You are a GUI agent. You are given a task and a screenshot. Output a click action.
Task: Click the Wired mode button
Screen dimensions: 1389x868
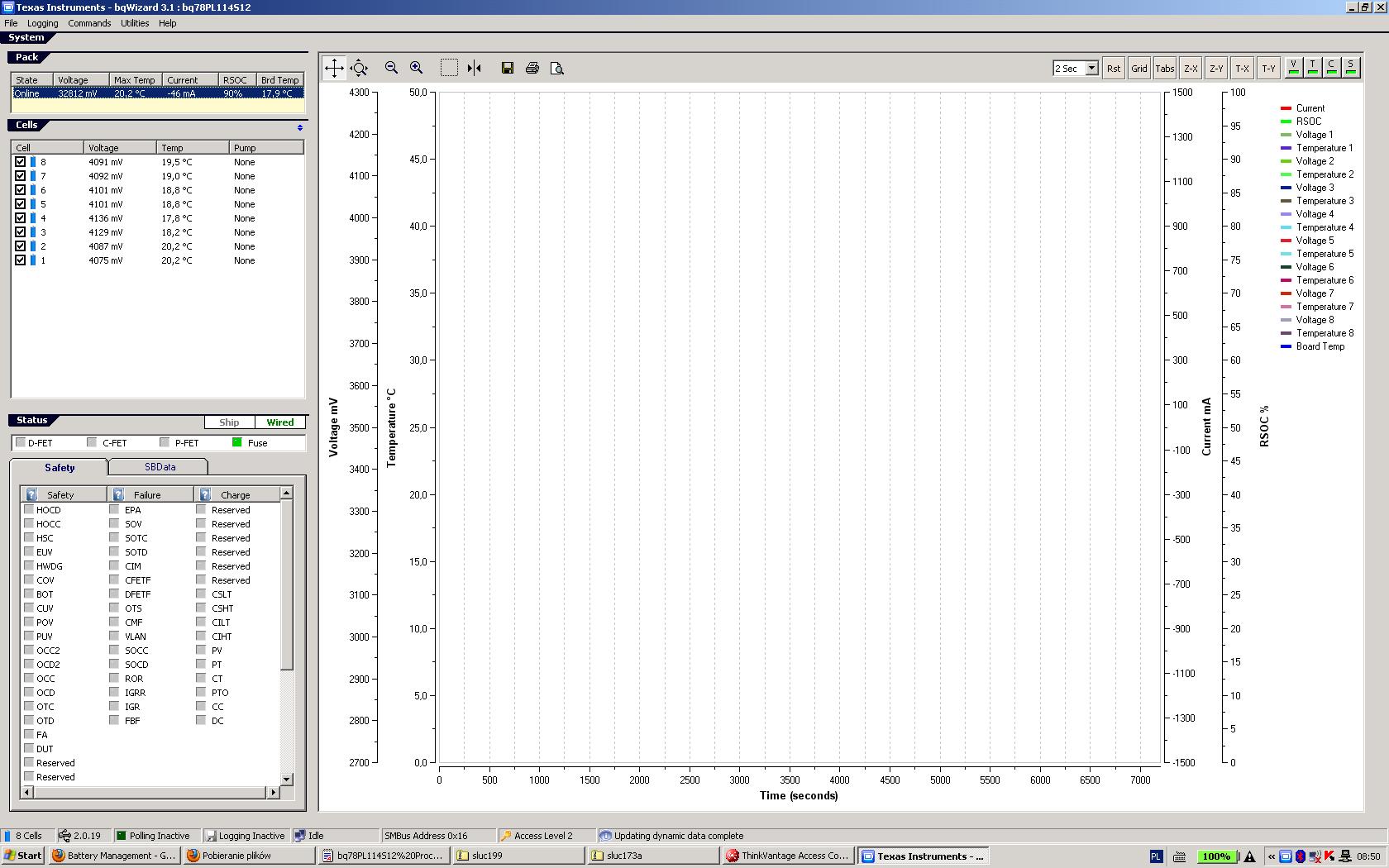click(x=280, y=422)
